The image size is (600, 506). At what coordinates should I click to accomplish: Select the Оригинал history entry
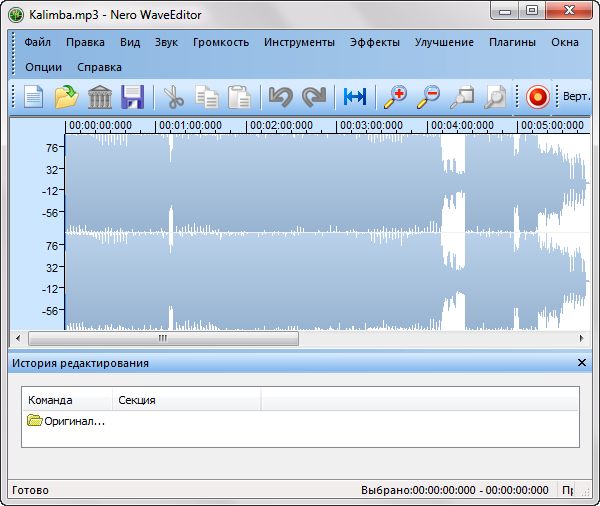(66, 421)
